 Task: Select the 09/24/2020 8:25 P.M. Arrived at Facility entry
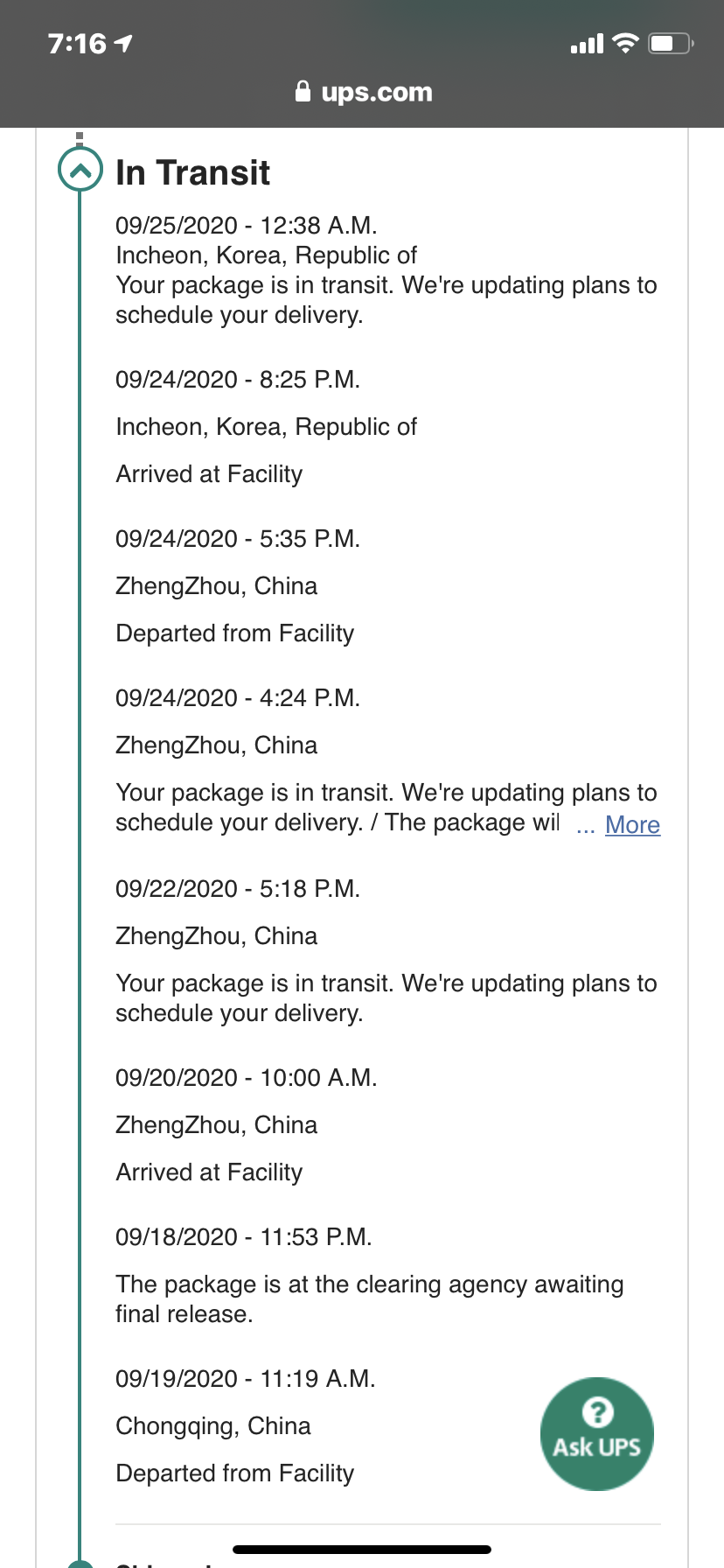point(267,427)
